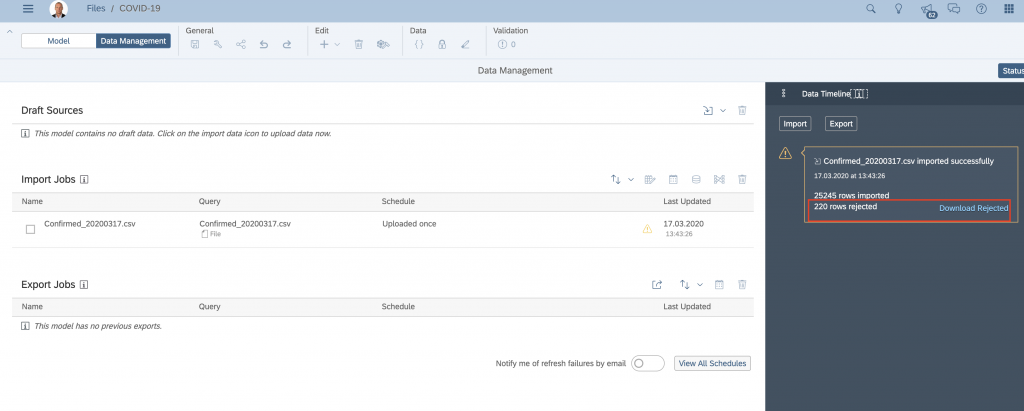Click the lightbulb suggestions icon
Image resolution: width=1024 pixels, height=411 pixels.
(899, 8)
